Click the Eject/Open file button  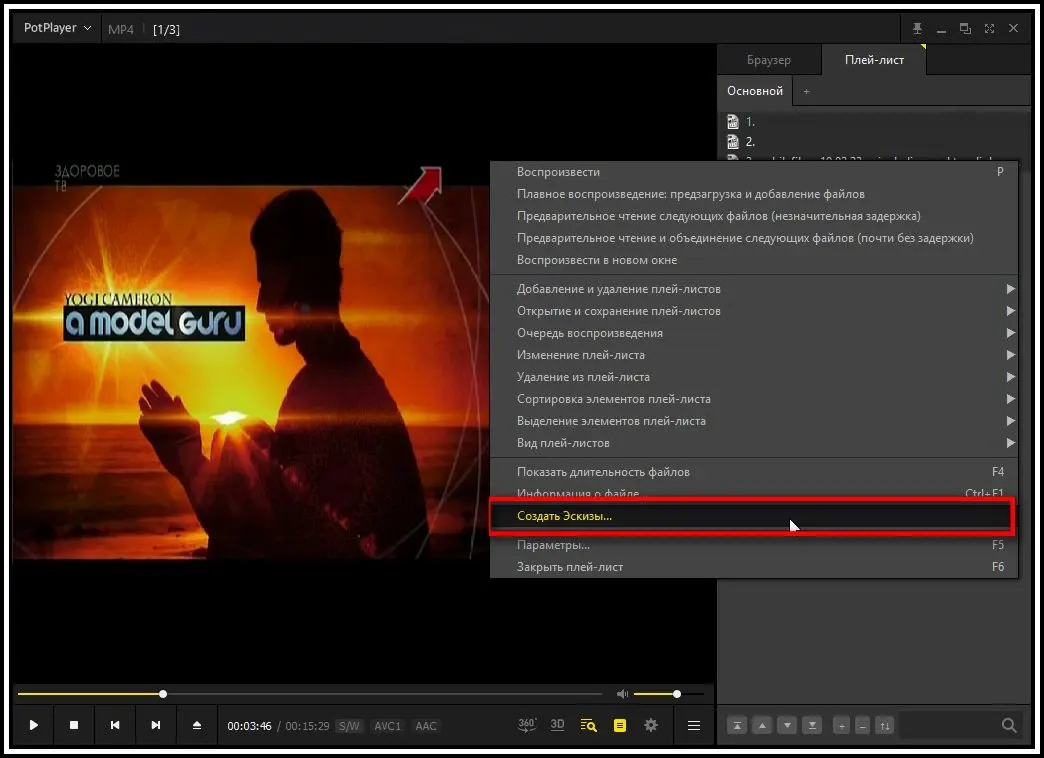(x=196, y=725)
